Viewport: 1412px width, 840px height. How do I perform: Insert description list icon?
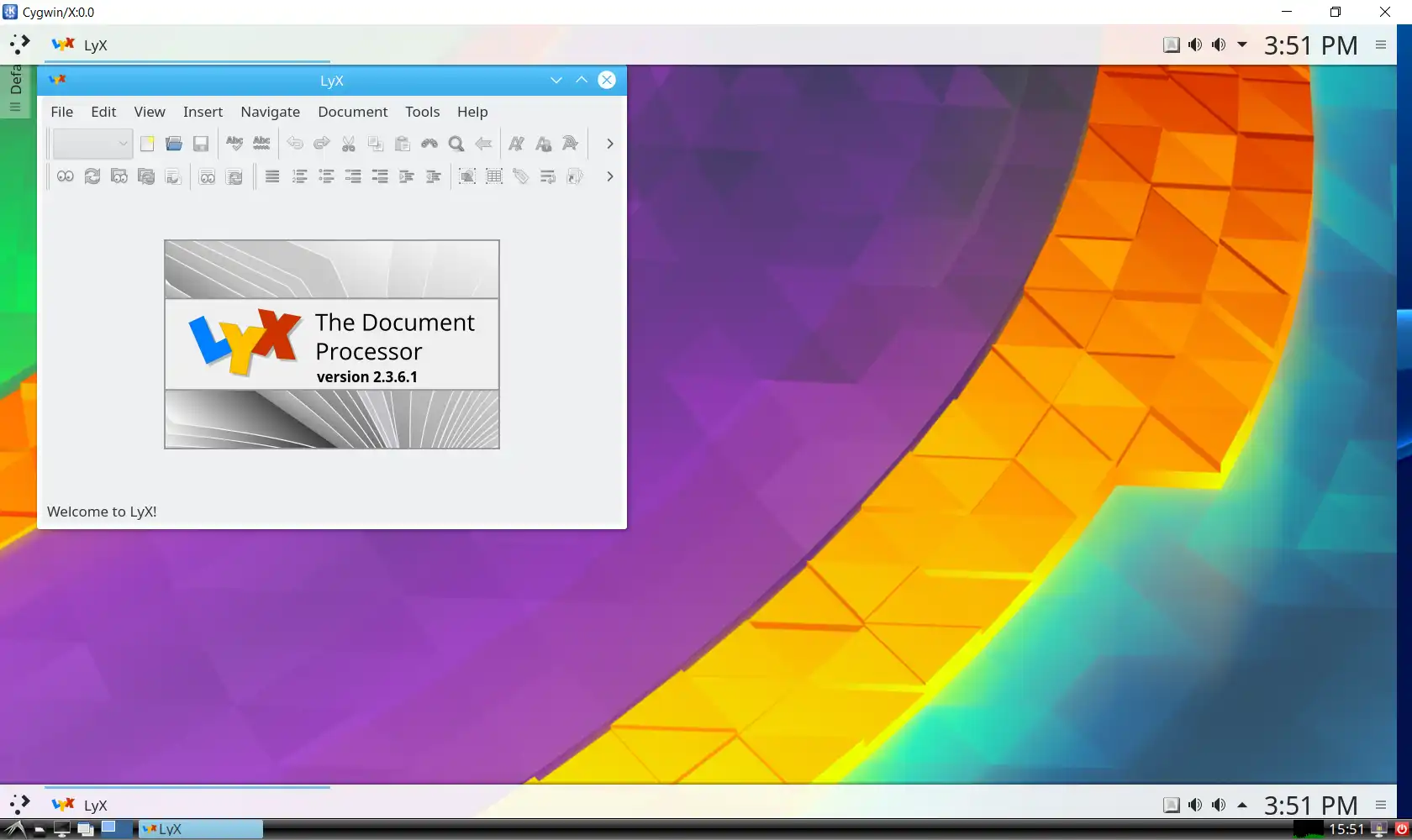coord(380,176)
